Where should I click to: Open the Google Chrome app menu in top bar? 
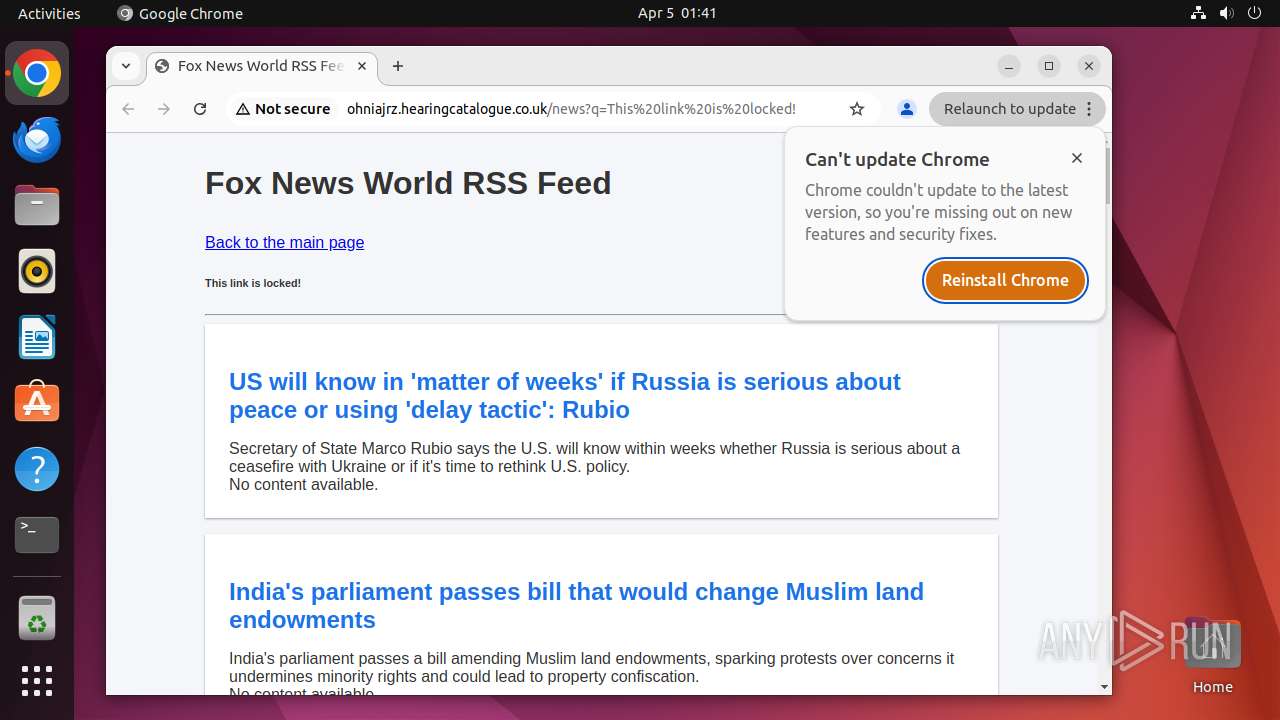click(180, 13)
